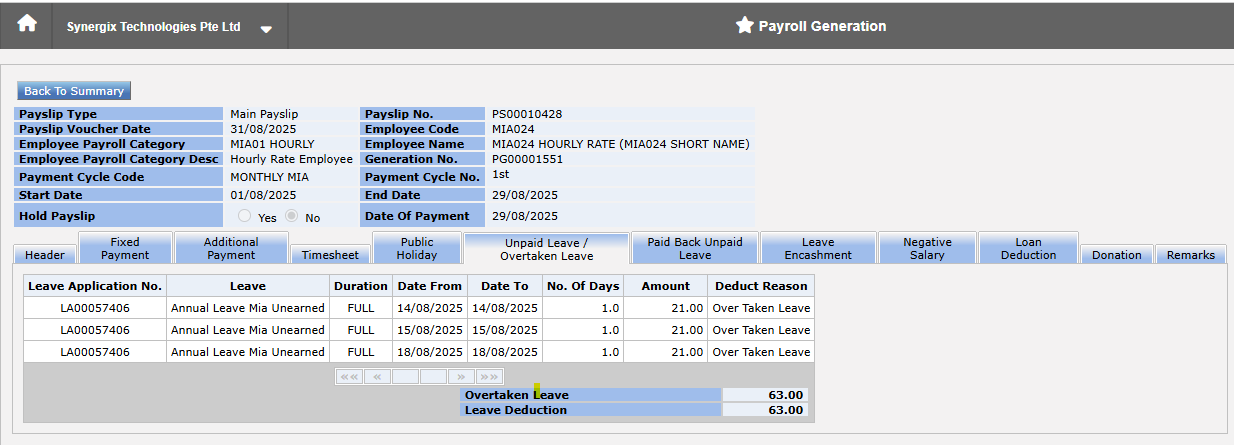Select Yes for Hold Payslip
The height and width of the screenshot is (445, 1234).
pos(245,216)
